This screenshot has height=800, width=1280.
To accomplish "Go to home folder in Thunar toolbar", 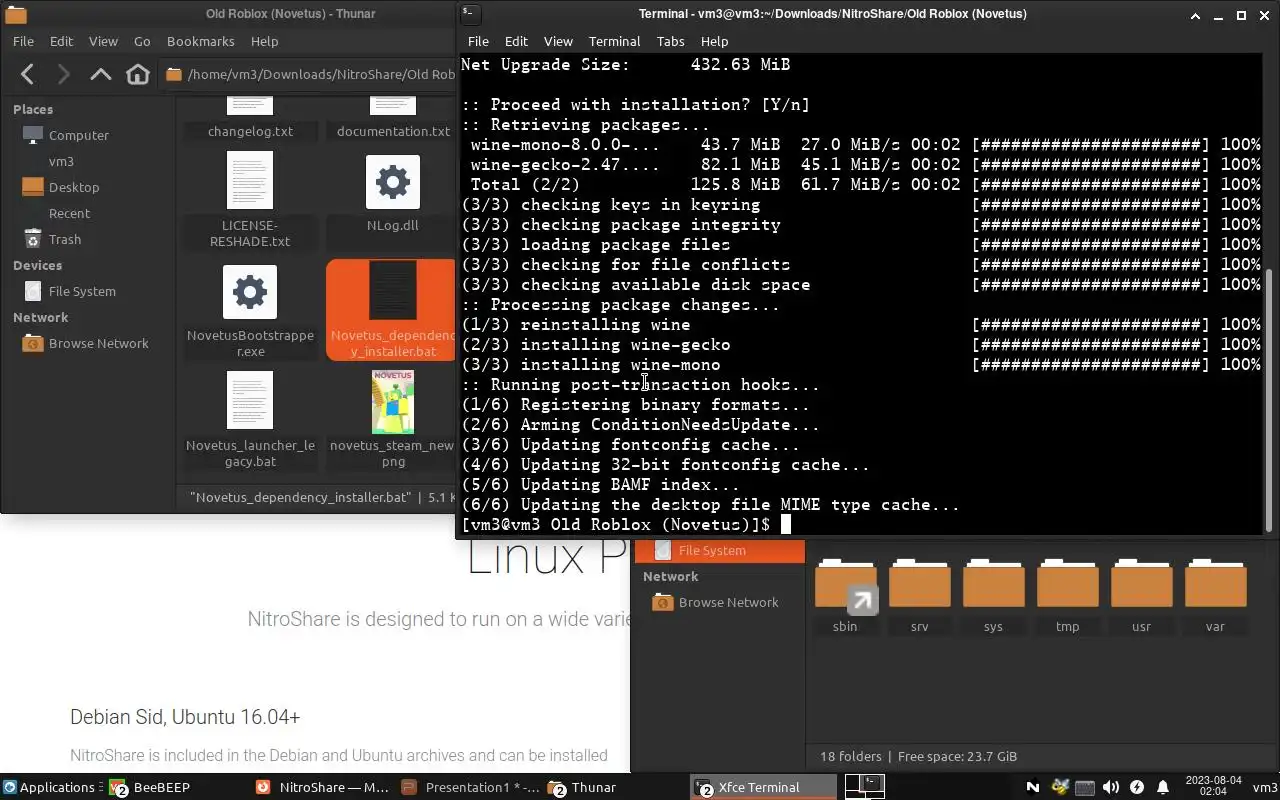I will click(138, 74).
